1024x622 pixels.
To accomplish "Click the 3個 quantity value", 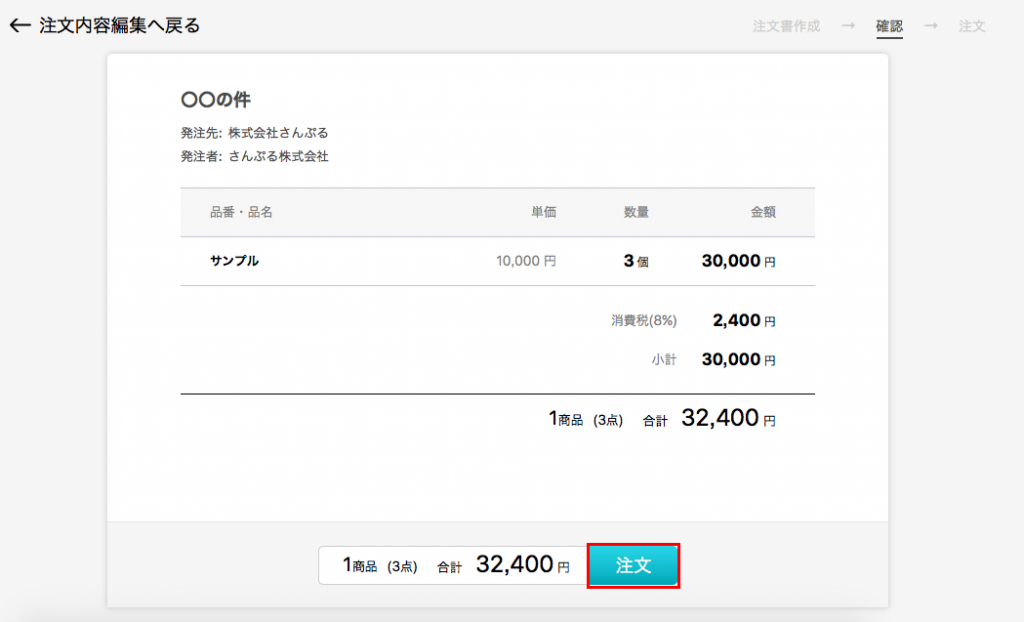I will click(x=636, y=261).
